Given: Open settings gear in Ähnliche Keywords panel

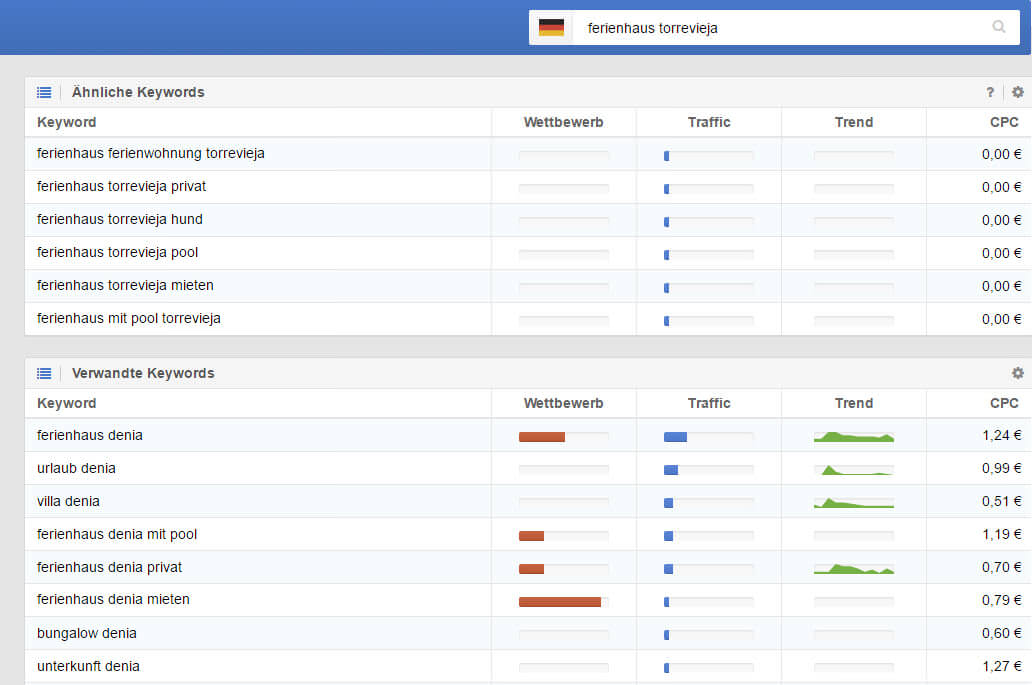Looking at the screenshot, I should [x=1018, y=92].
